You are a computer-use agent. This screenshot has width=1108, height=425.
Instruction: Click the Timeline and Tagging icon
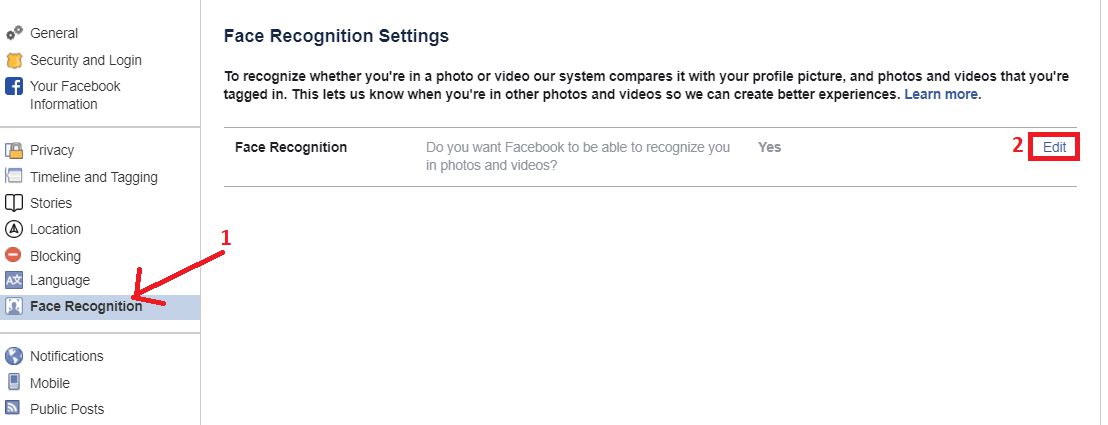(14, 177)
